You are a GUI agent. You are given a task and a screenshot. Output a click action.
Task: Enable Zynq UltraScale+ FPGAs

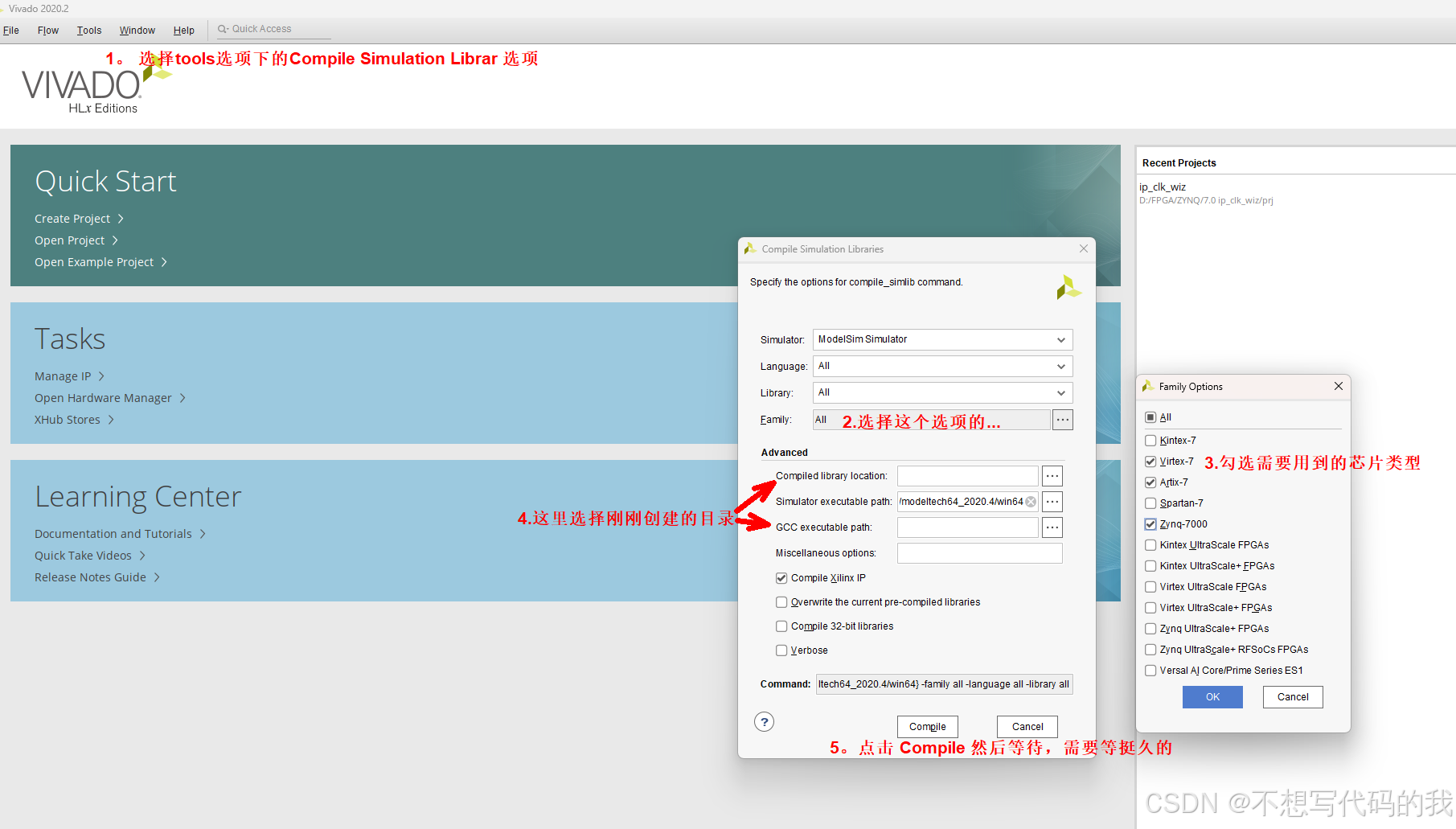(1150, 629)
